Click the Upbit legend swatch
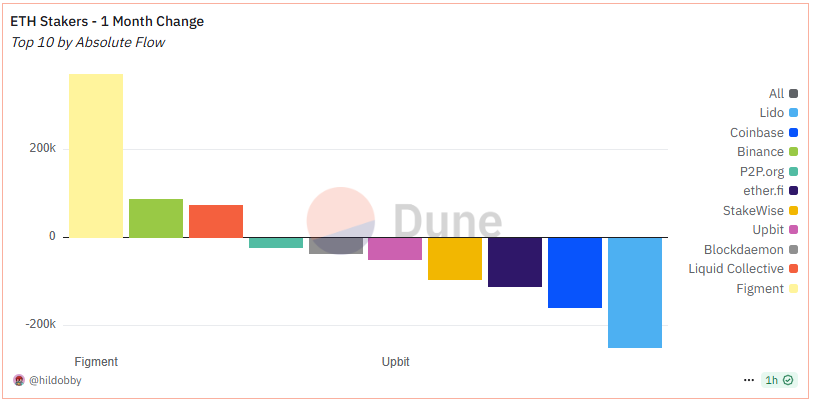813x403 pixels. [793, 230]
